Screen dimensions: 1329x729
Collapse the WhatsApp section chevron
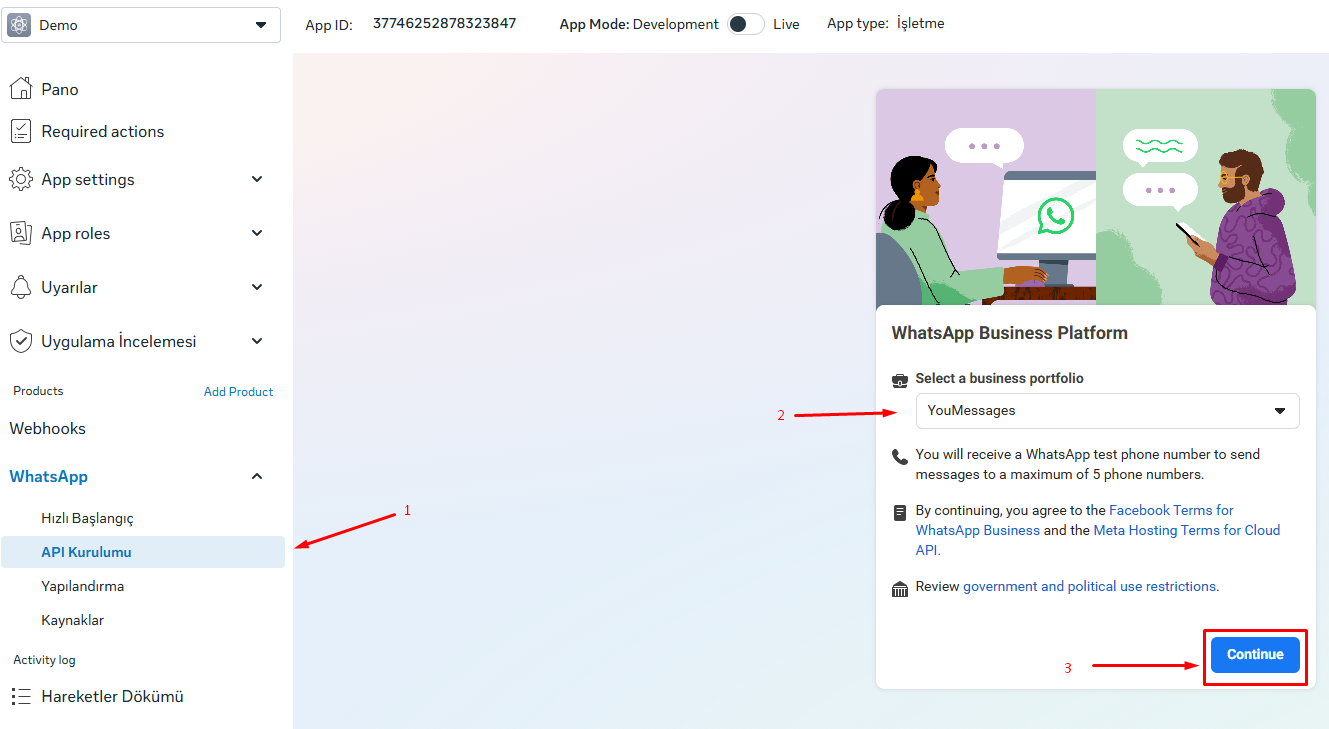click(x=257, y=477)
